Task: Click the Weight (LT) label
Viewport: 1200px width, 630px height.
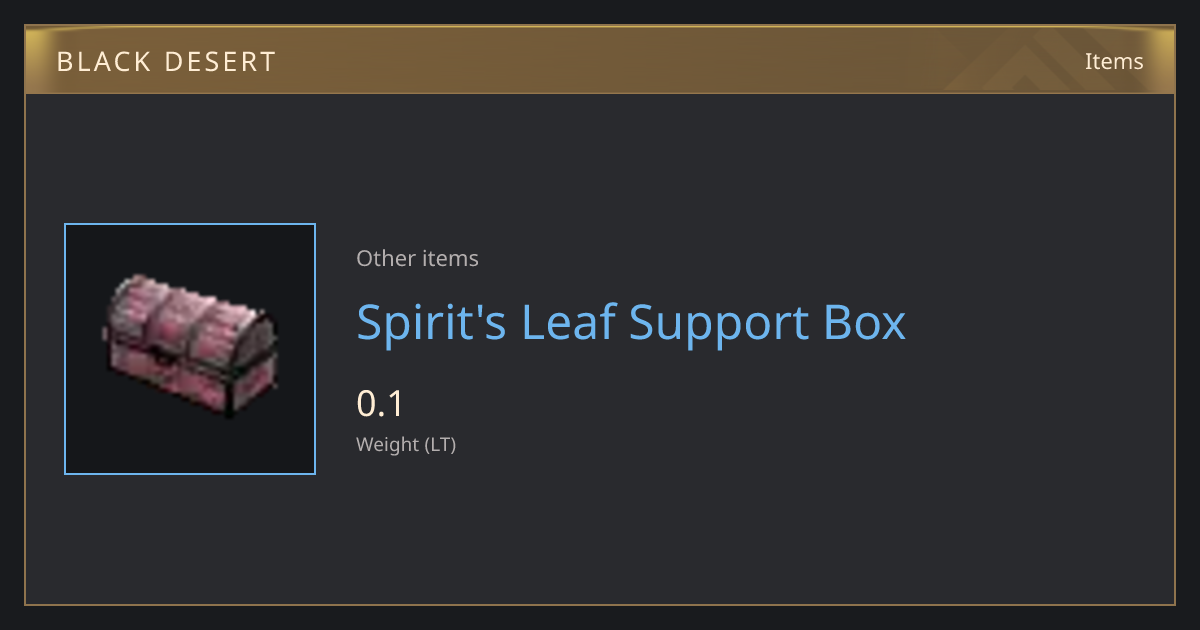Action: point(406,444)
